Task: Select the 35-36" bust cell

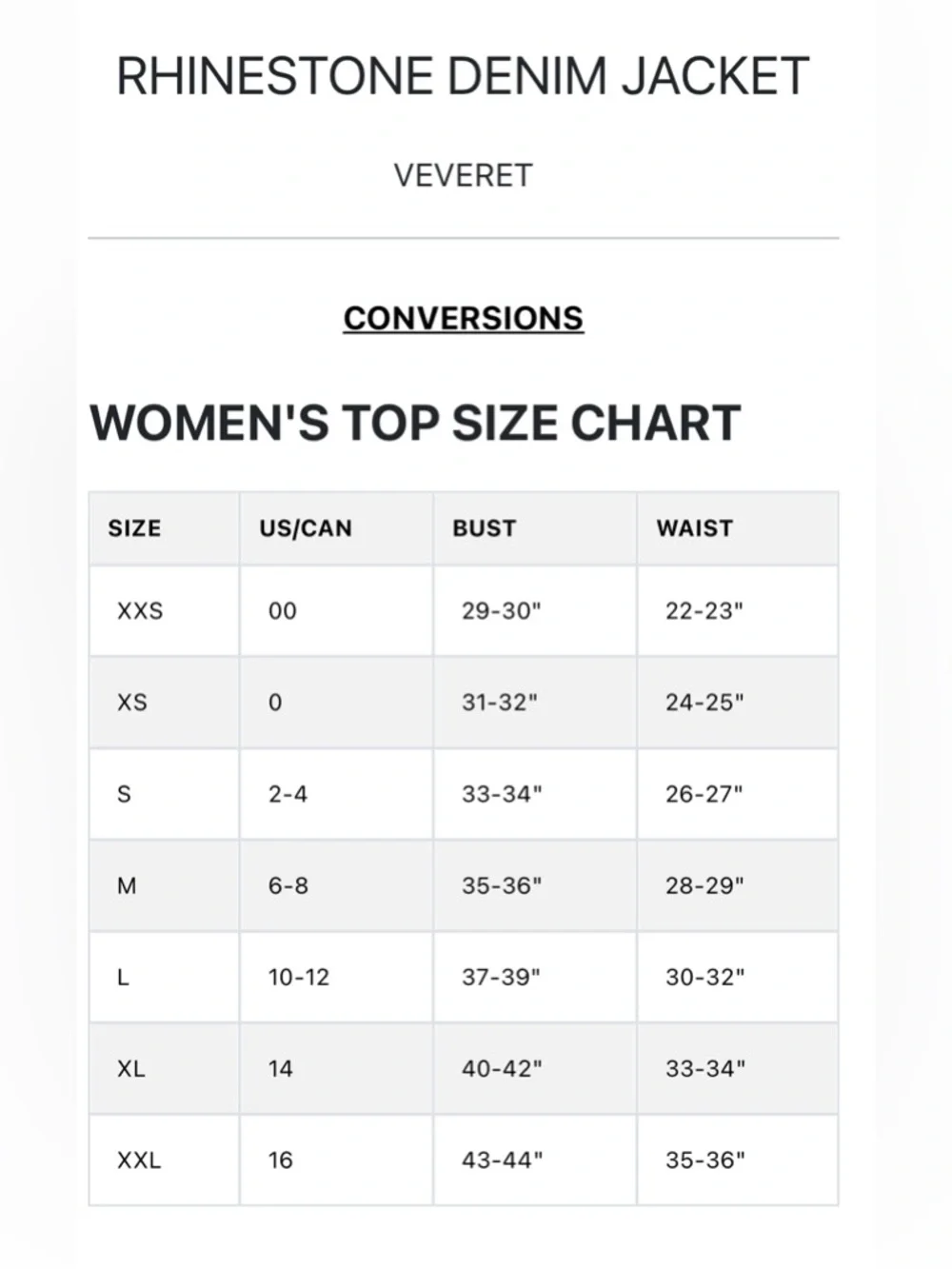Action: click(535, 885)
